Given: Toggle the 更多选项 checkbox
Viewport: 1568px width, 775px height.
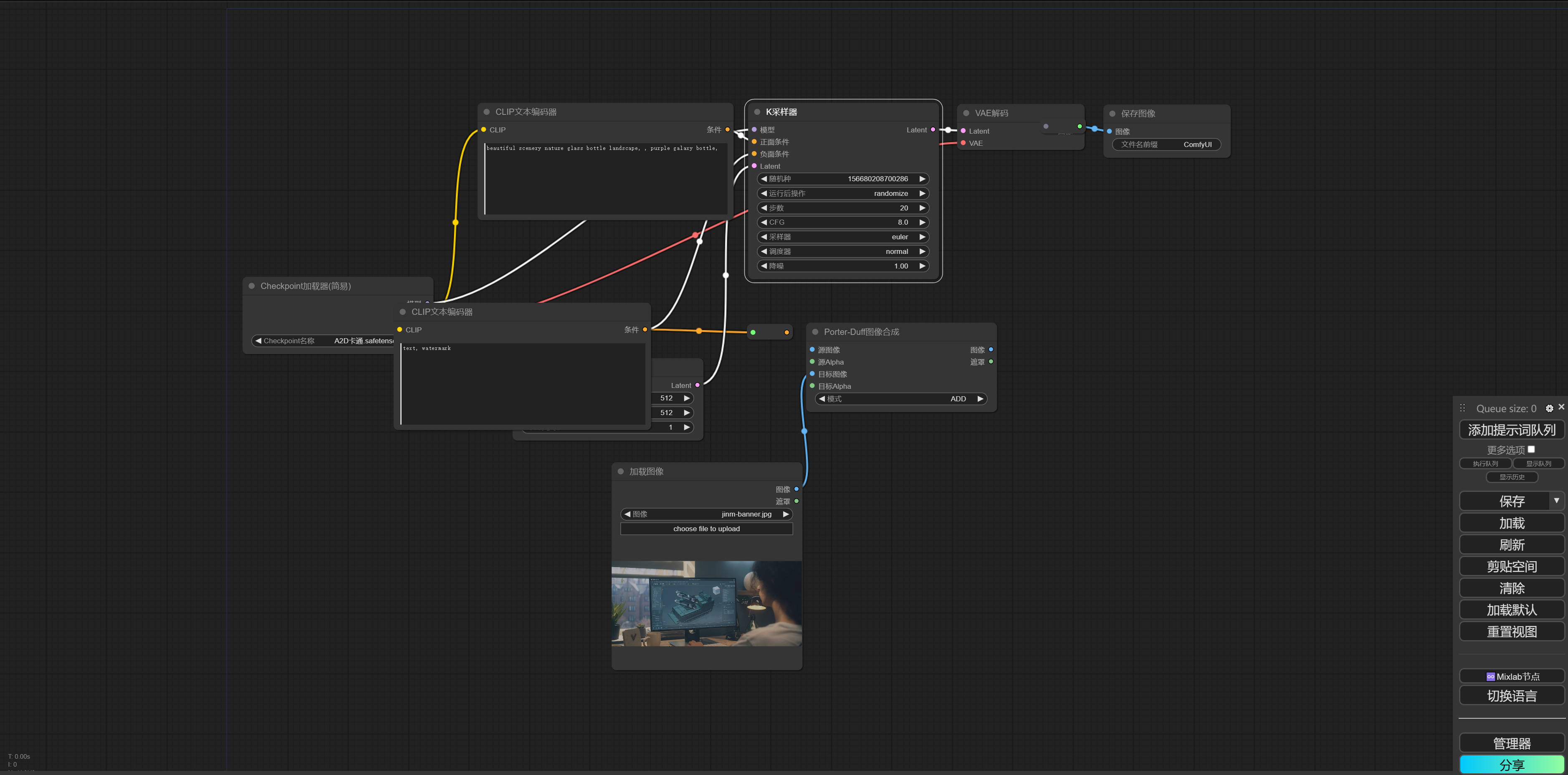Looking at the screenshot, I should pos(1532,449).
